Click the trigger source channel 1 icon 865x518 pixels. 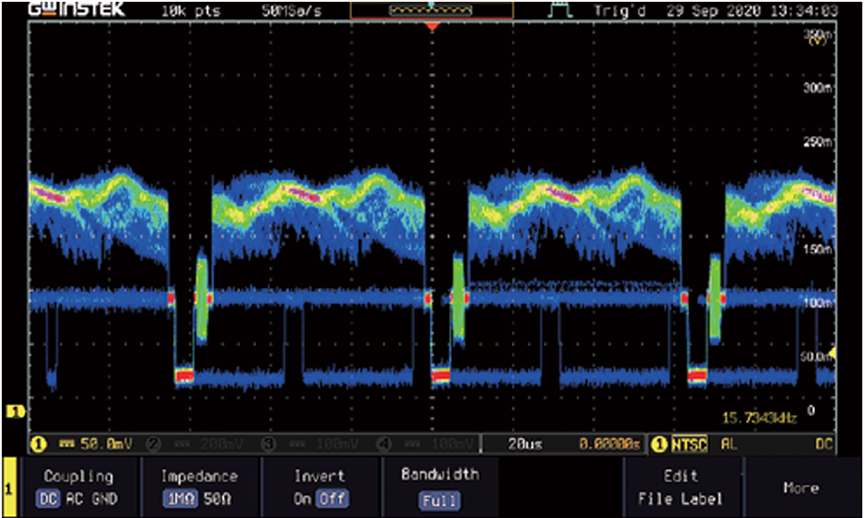point(659,444)
